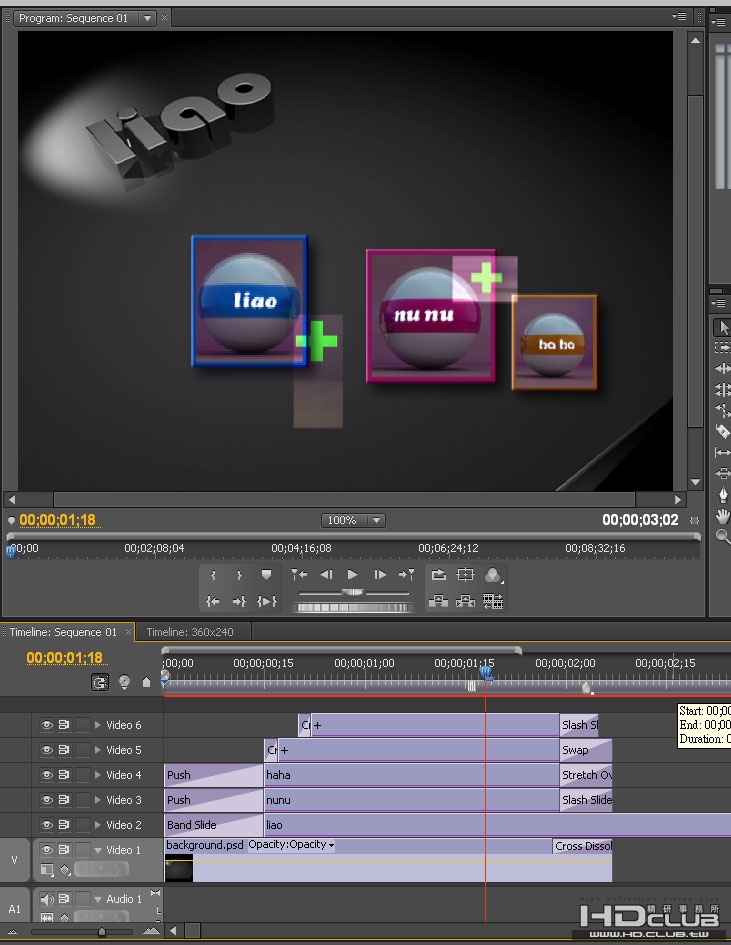Open Set Display Style for Video 1

(46, 869)
